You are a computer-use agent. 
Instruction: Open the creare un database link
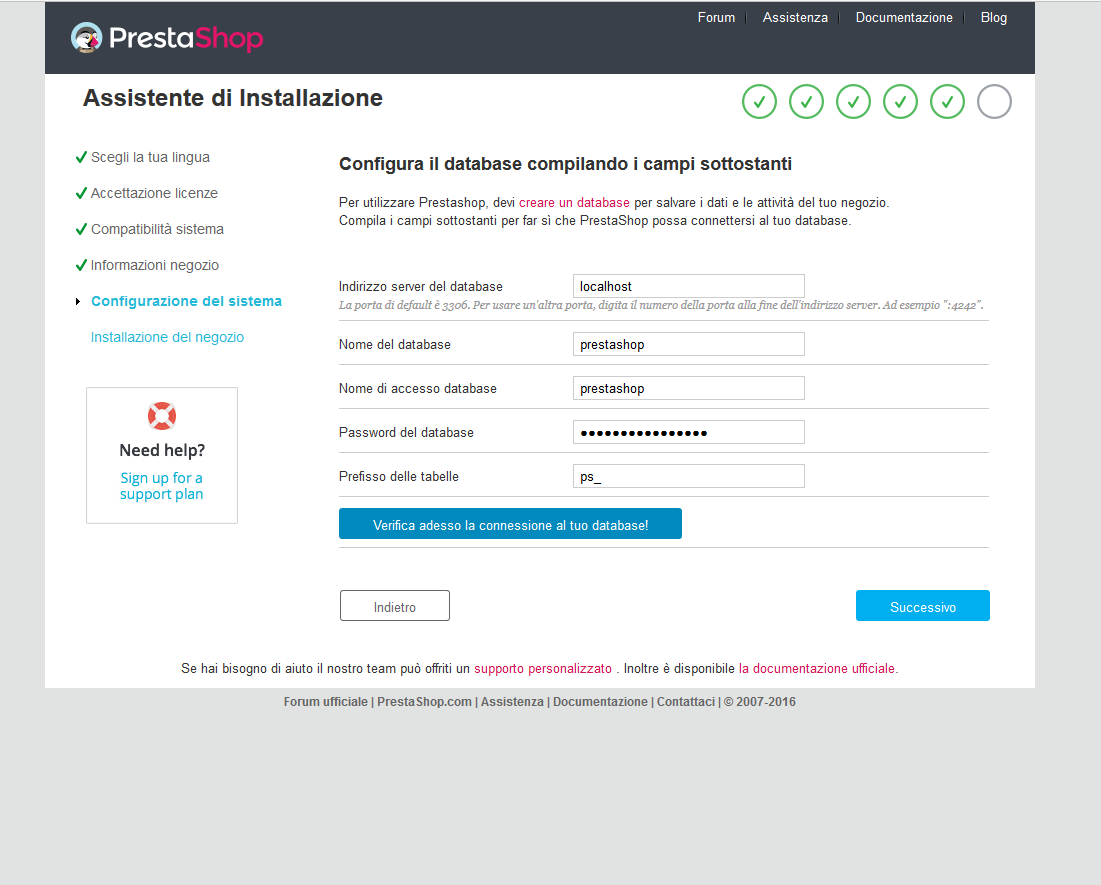(574, 203)
